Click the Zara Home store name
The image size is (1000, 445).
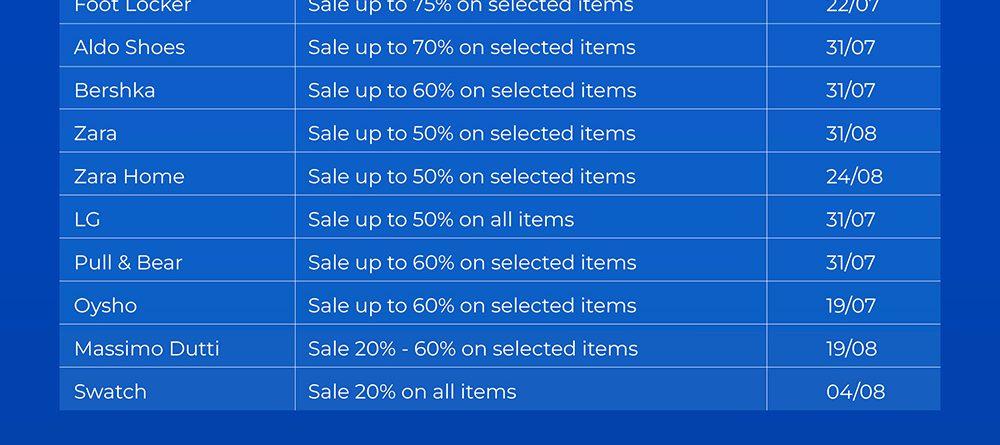(129, 176)
